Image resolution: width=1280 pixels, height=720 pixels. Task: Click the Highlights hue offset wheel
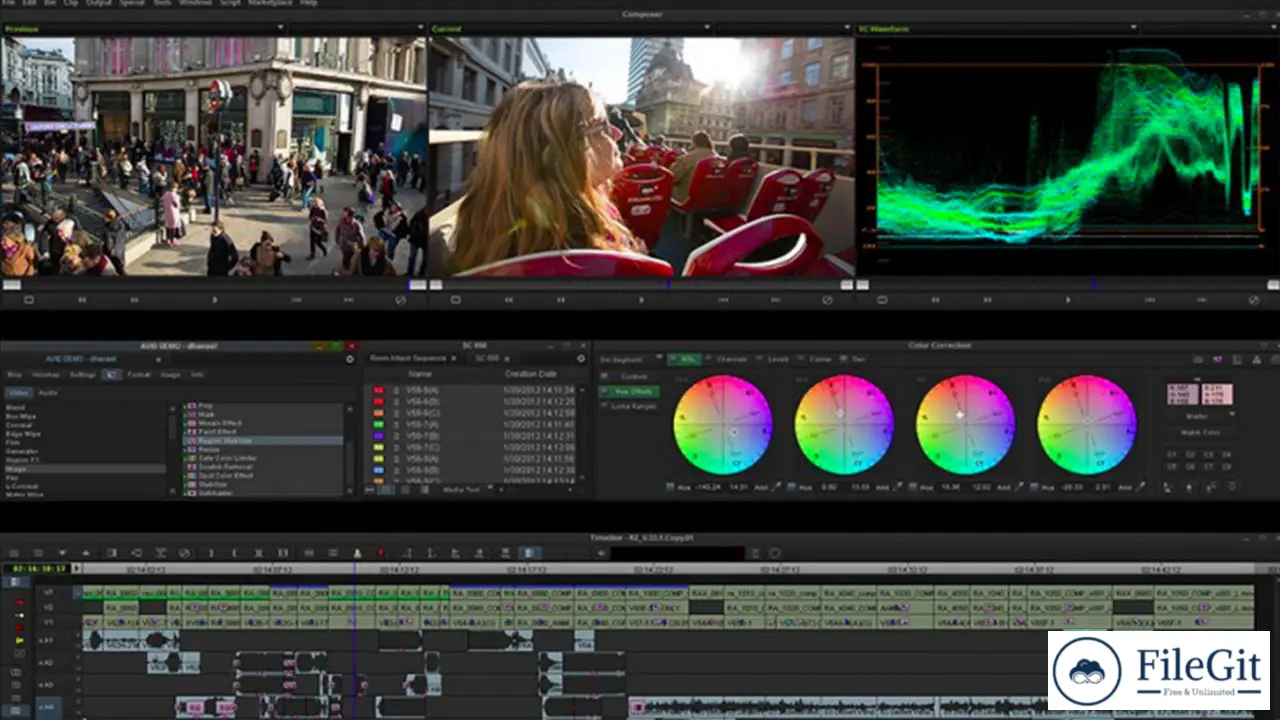pyautogui.click(x=965, y=424)
